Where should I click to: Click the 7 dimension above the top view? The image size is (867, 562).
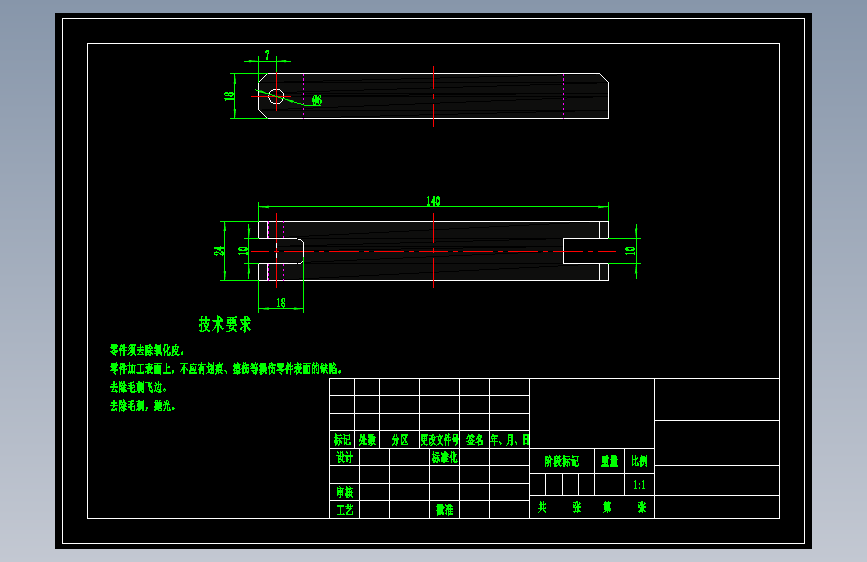(x=267, y=55)
